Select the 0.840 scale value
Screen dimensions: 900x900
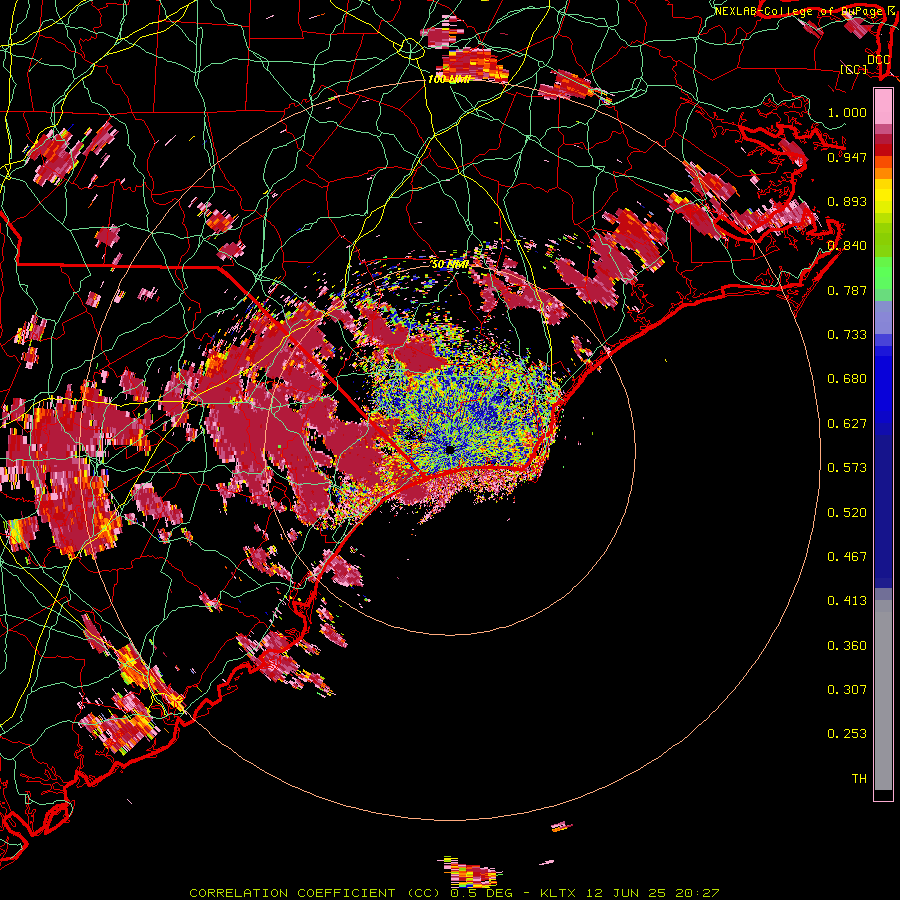pos(847,246)
